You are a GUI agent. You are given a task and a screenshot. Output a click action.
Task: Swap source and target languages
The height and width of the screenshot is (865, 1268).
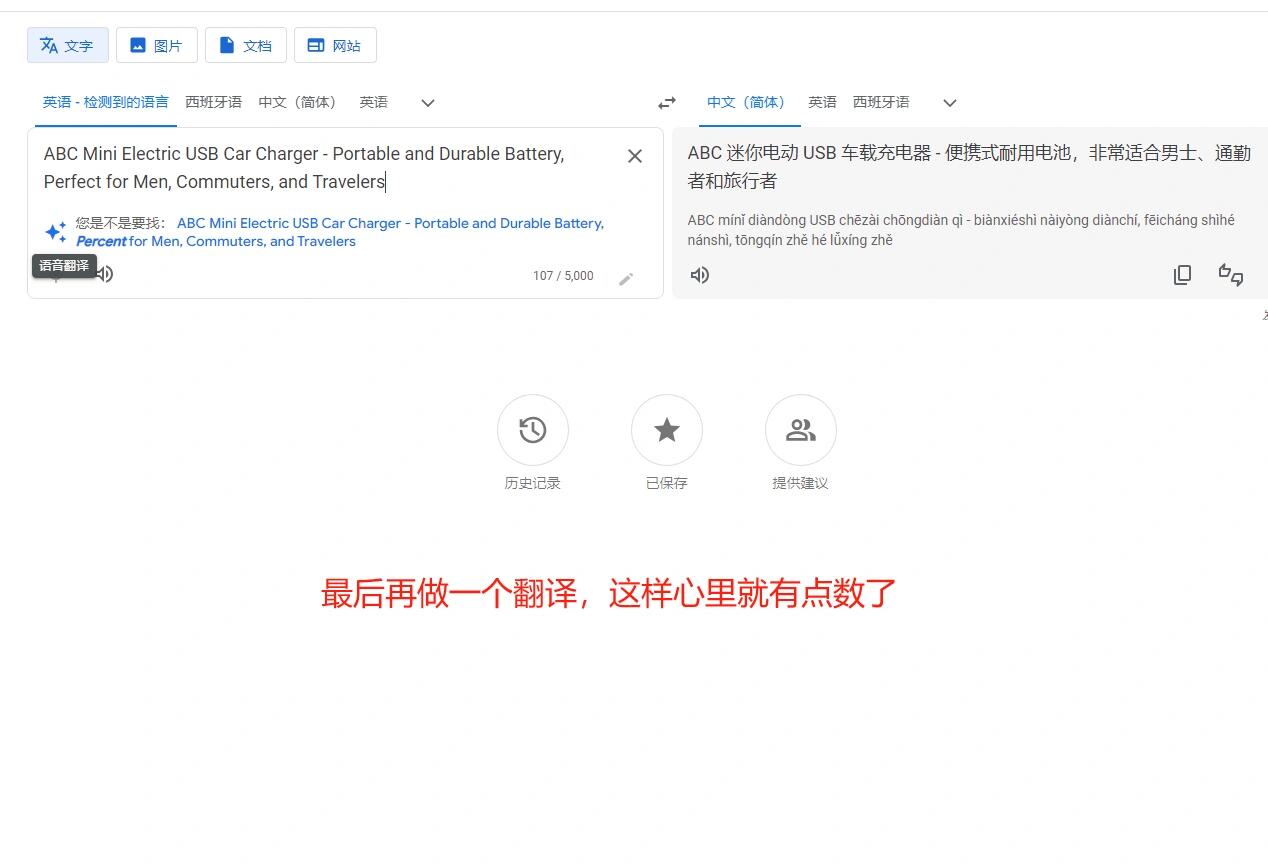pos(667,103)
